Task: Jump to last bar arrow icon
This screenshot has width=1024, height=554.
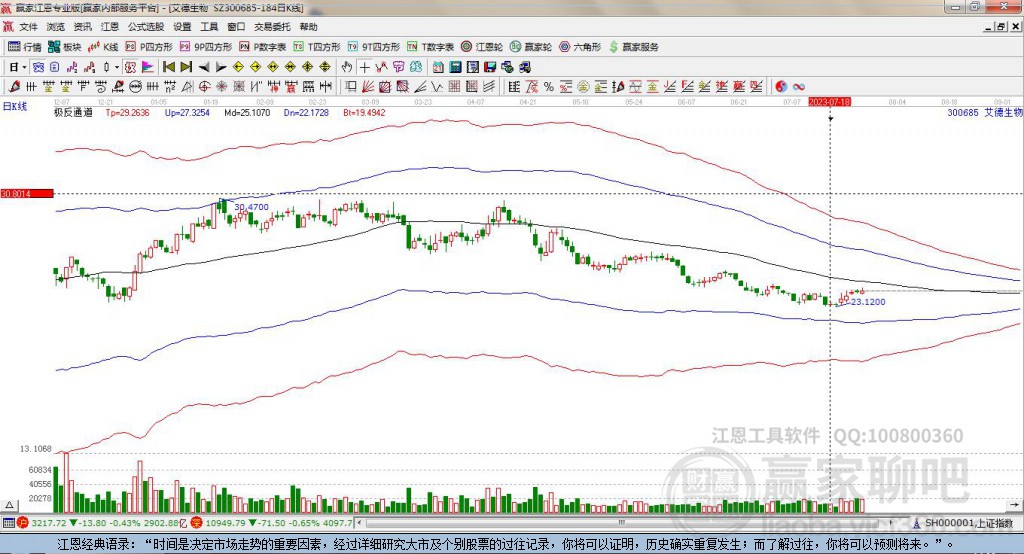Action: pos(186,67)
